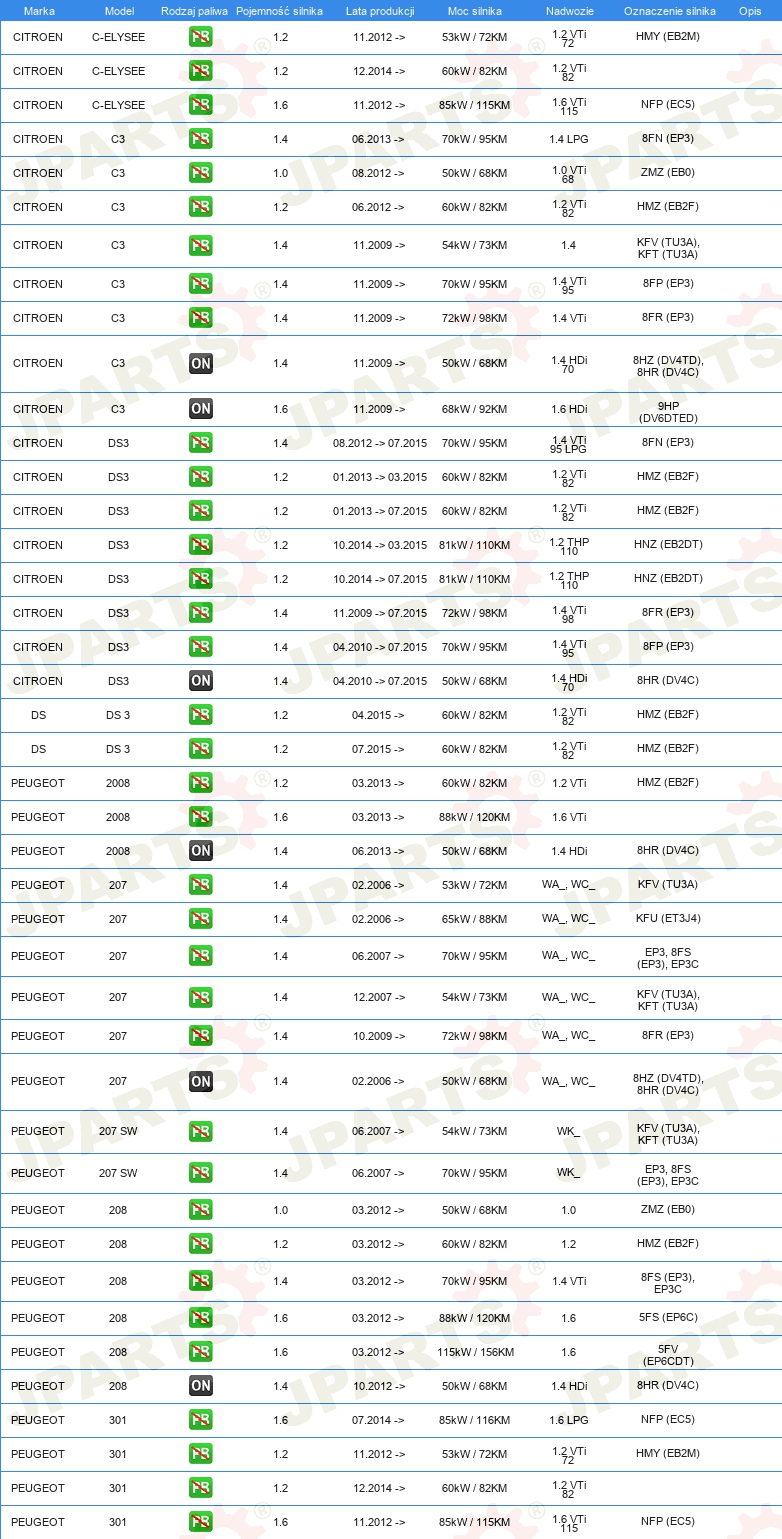This screenshot has width=782, height=1539.
Task: Select engine code 5FV (EP6CDT)
Action: (668, 1355)
